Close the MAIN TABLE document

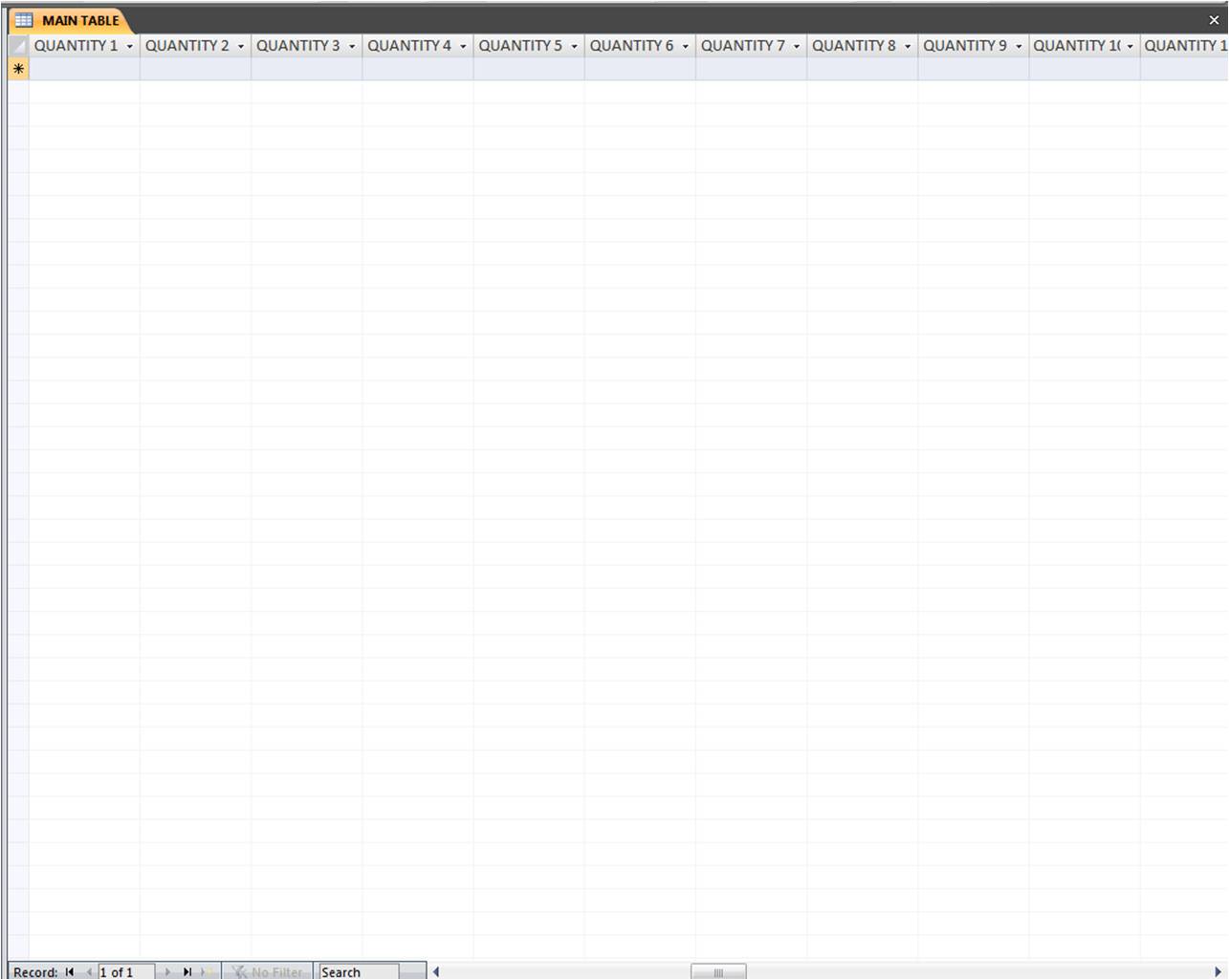(x=1214, y=20)
